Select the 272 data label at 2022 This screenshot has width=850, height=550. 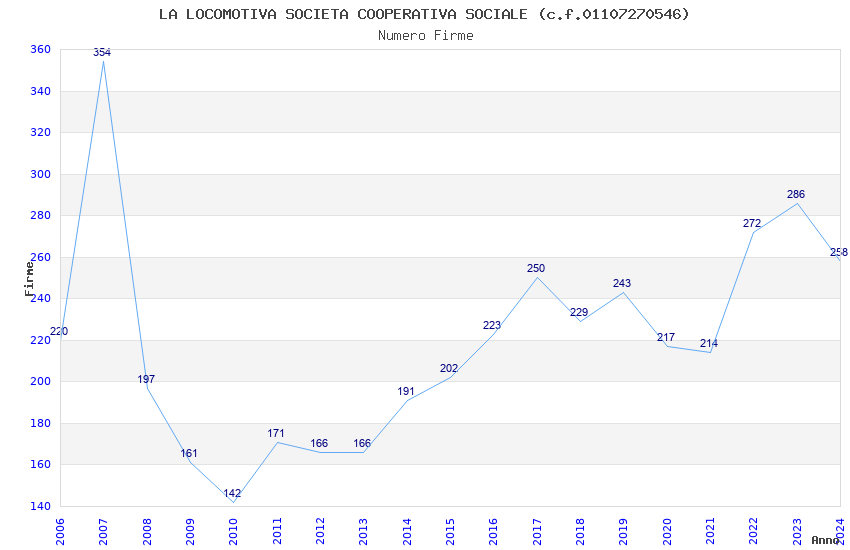coord(752,223)
